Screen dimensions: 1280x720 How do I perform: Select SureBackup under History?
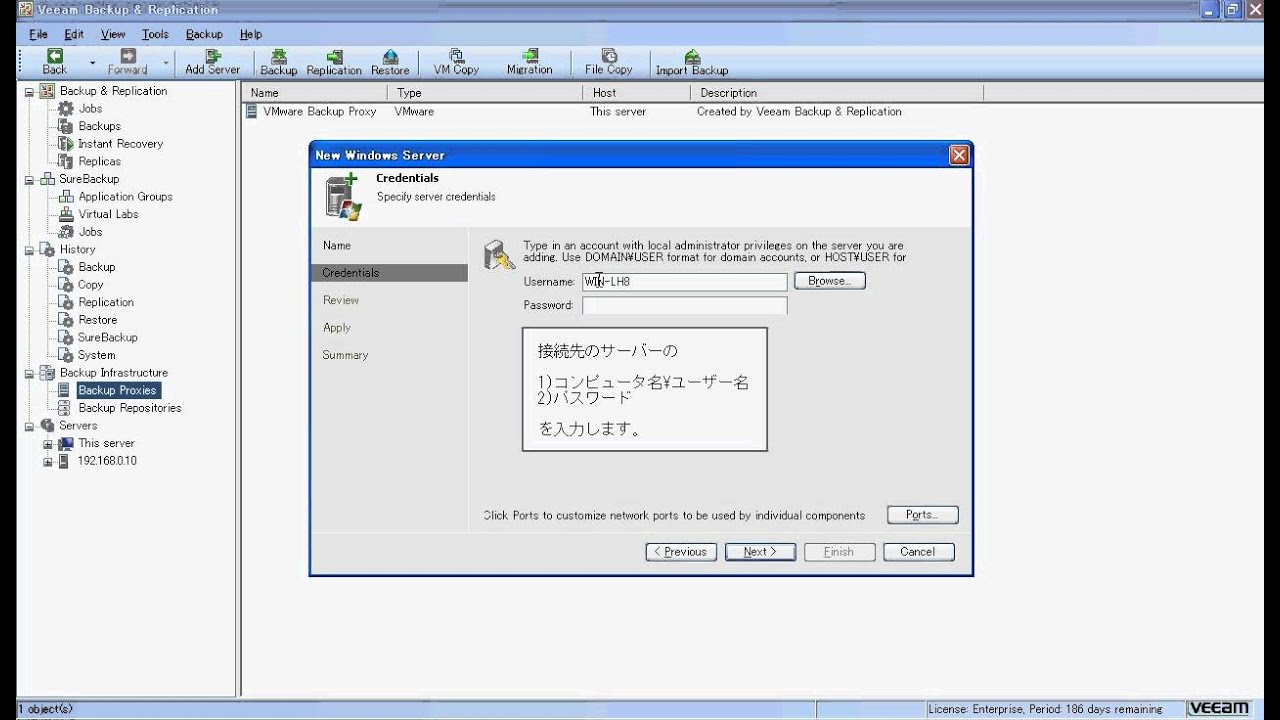click(107, 338)
